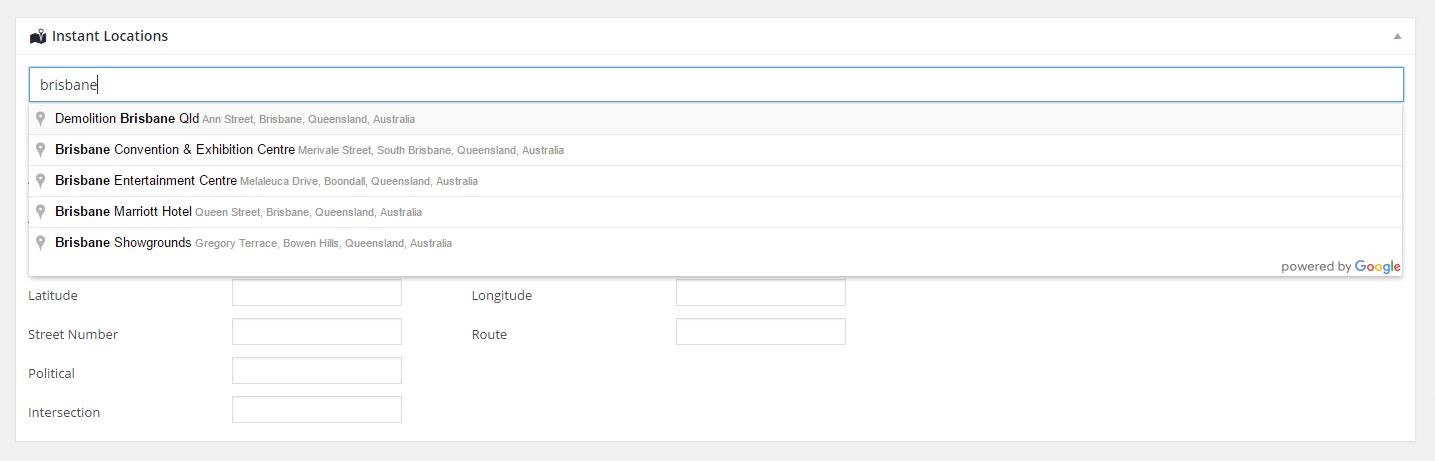
Task: Click the Instant Locations panel title
Action: coord(110,36)
